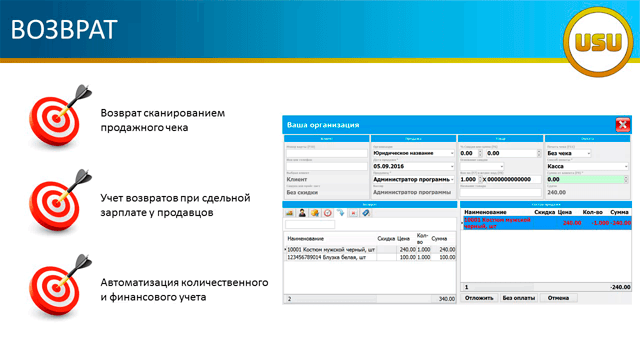The height and width of the screenshot is (360, 640).
Task: Click the Кол-во header in right table
Action: coord(593,212)
